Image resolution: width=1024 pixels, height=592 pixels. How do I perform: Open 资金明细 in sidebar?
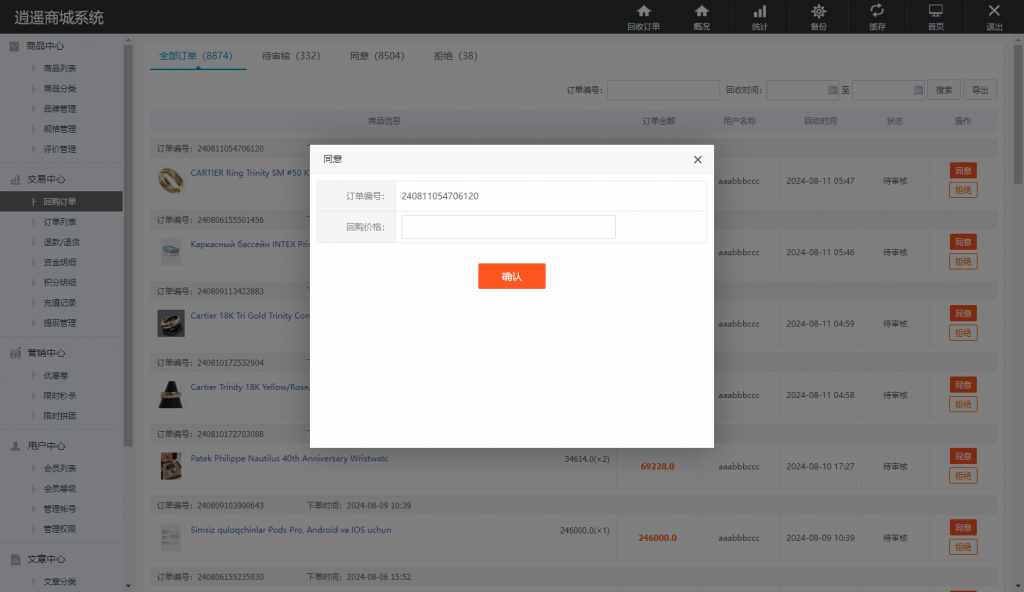point(59,262)
